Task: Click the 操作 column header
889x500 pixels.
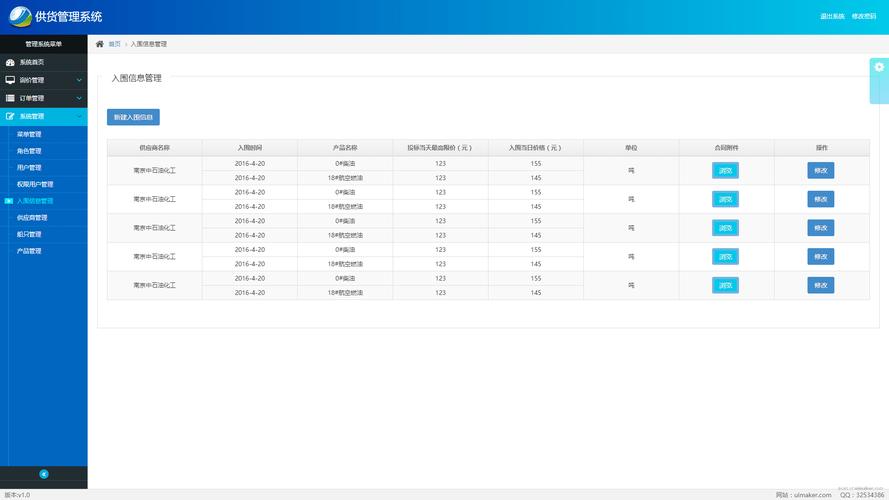Action: [822, 148]
